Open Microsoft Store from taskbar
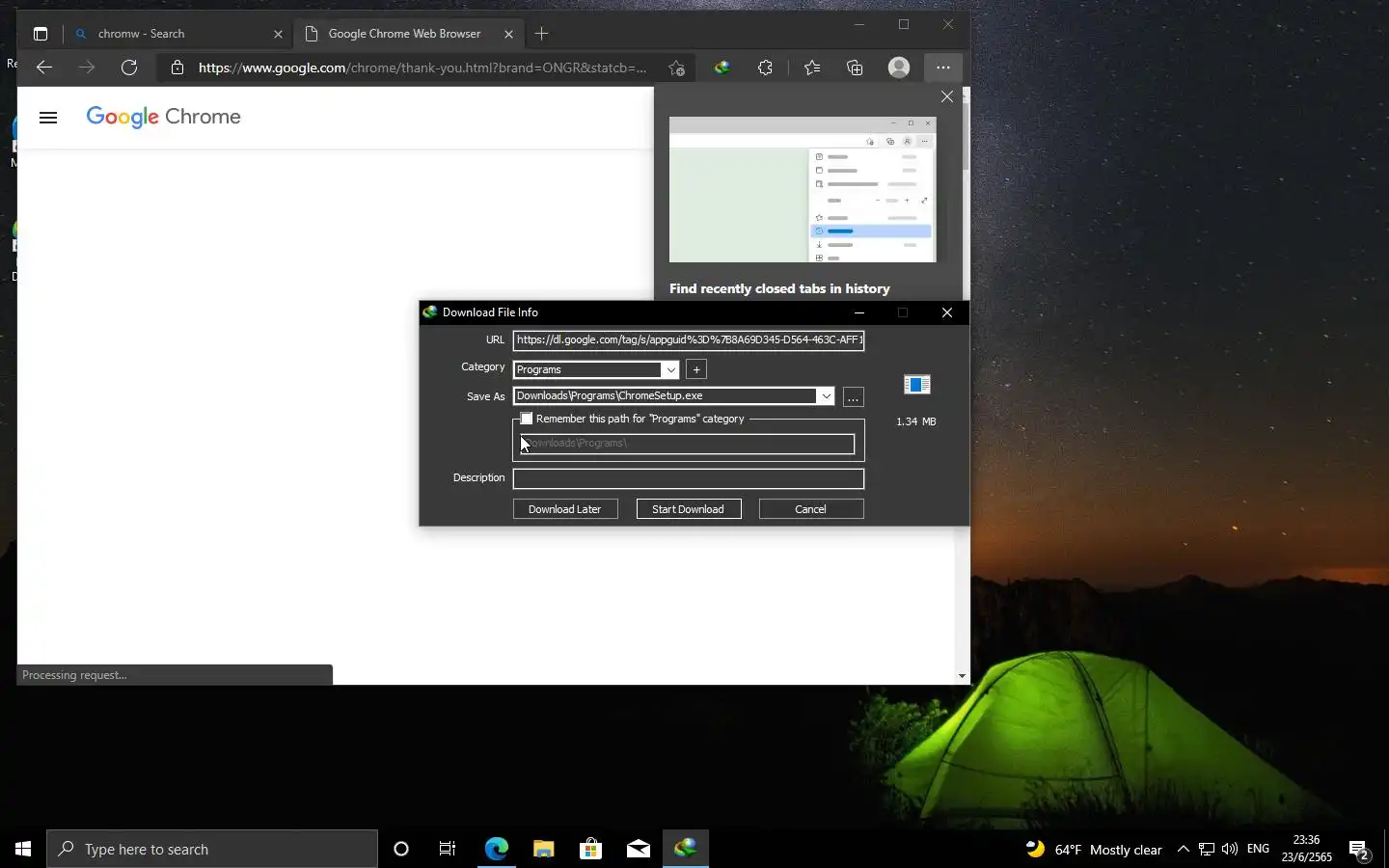 pos(590,849)
